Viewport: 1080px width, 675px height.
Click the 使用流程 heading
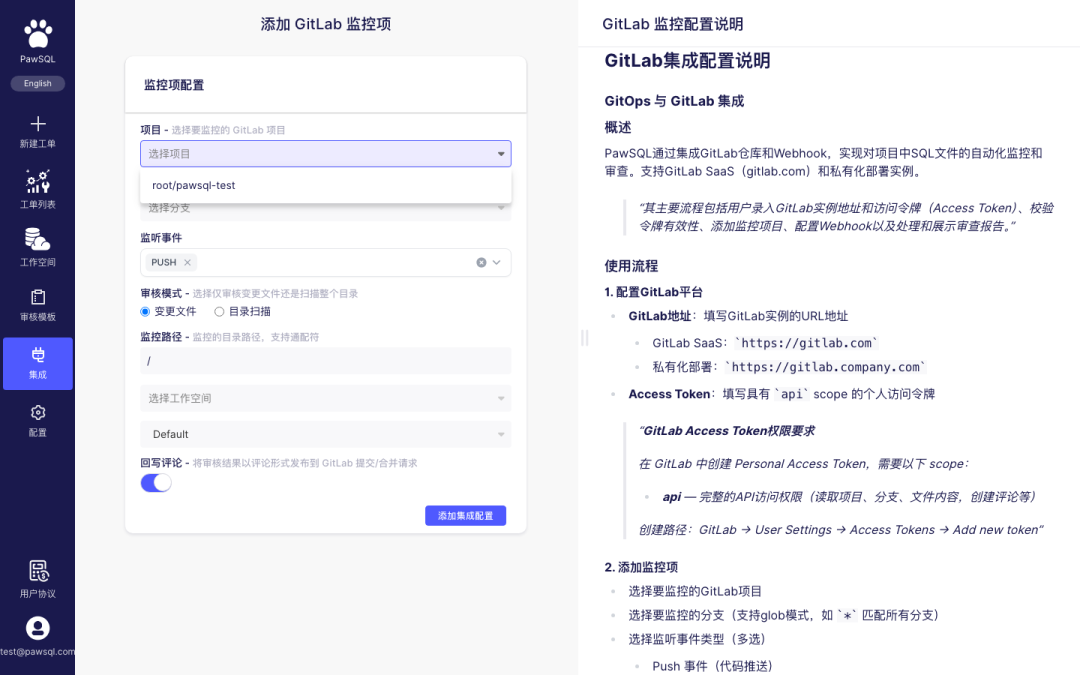[x=631, y=266]
